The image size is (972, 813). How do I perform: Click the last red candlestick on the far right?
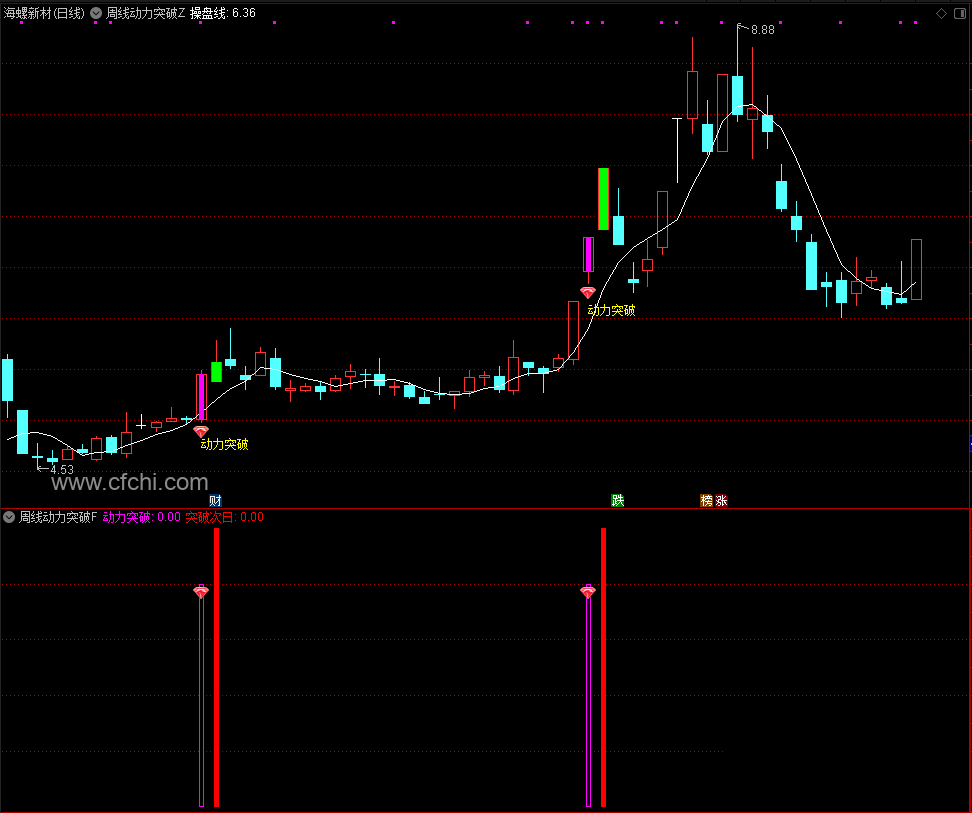[916, 270]
